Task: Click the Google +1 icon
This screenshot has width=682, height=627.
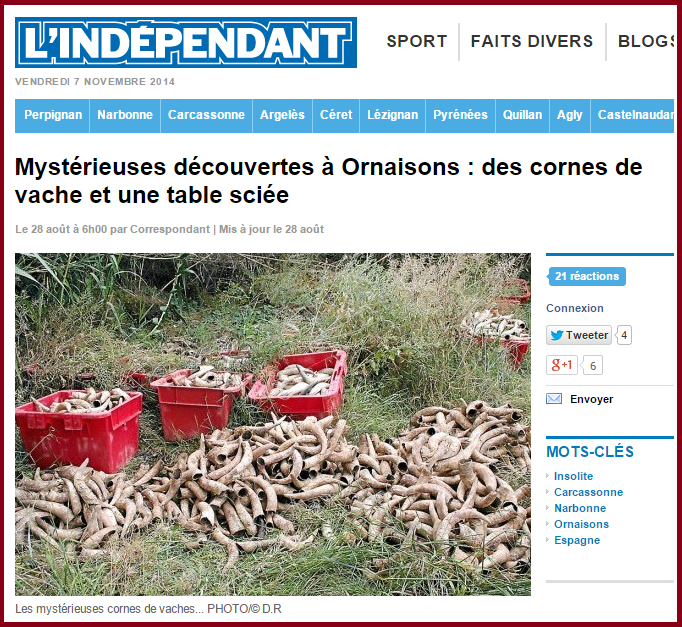Action: (x=562, y=365)
